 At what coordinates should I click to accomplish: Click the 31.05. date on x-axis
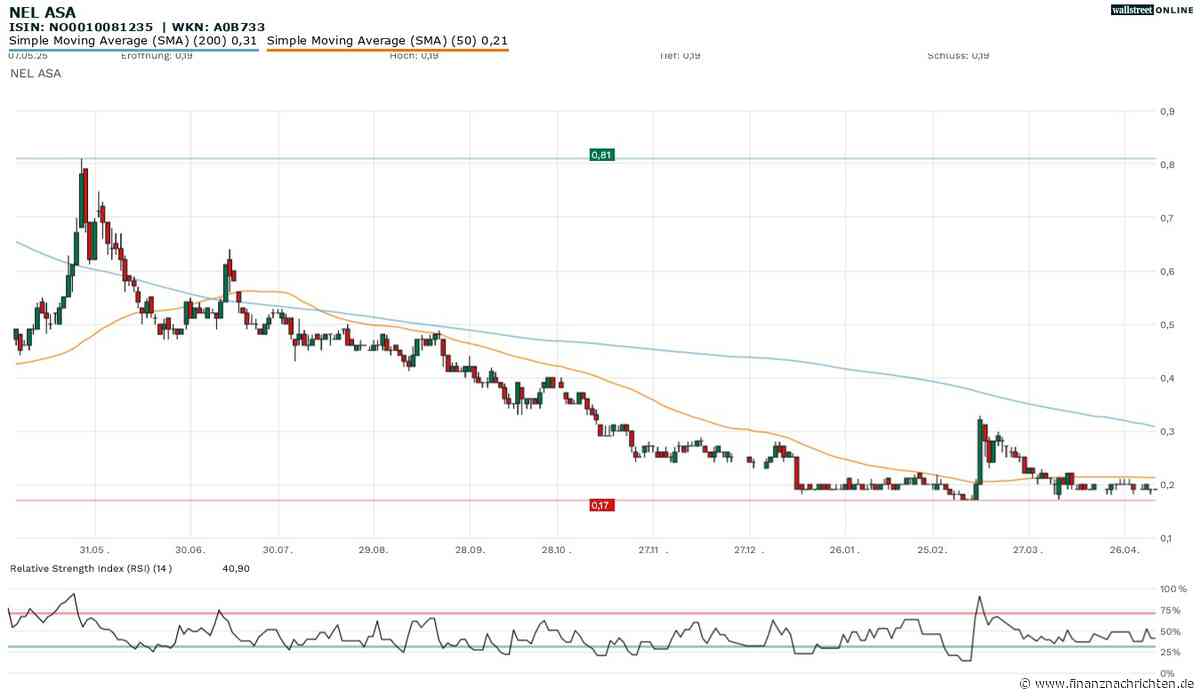94,550
